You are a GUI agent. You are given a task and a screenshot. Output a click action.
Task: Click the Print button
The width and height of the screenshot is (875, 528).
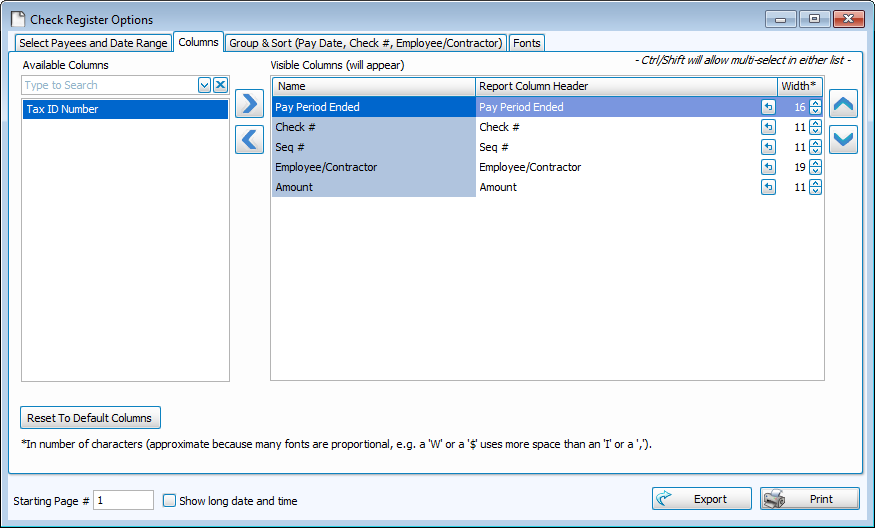click(810, 499)
